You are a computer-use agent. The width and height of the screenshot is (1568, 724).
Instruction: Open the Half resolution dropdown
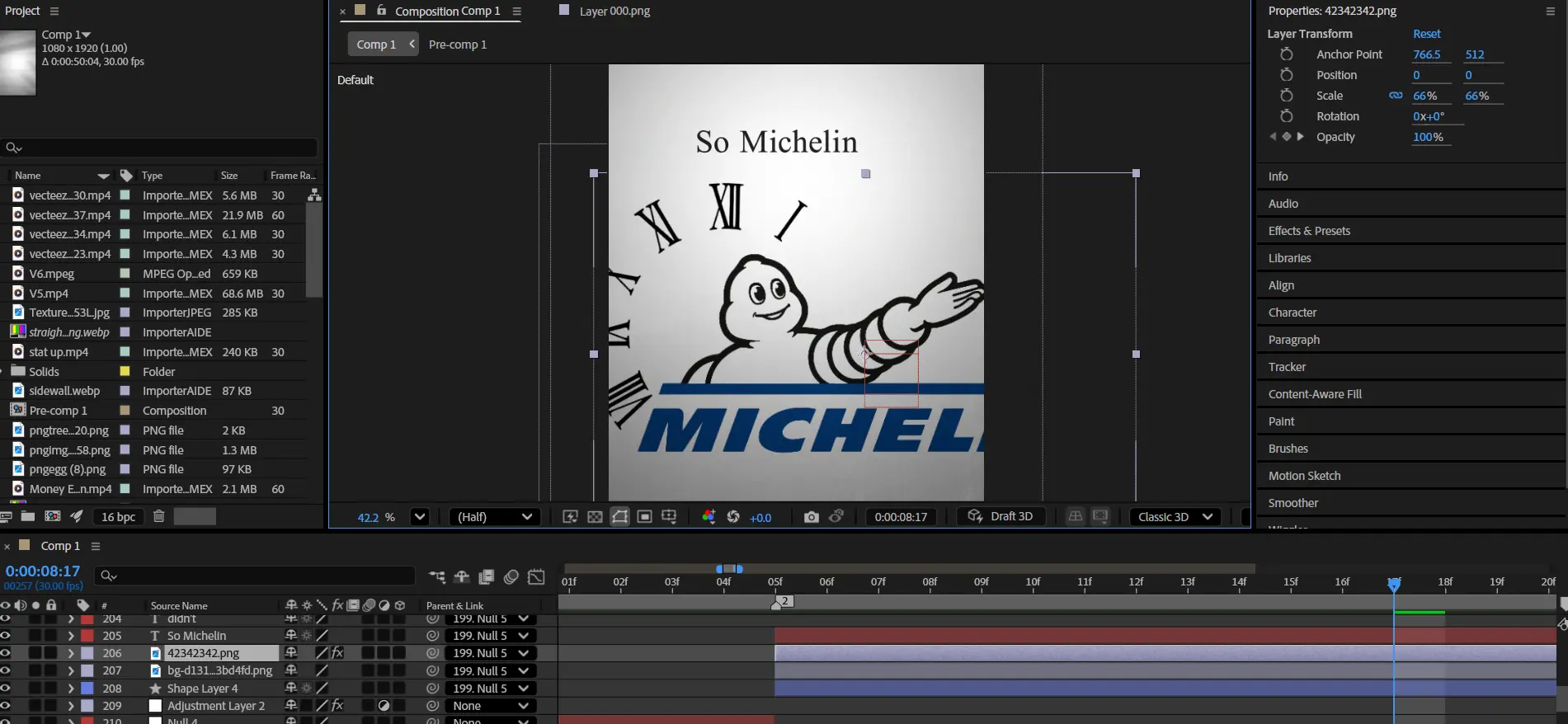pyautogui.click(x=494, y=517)
